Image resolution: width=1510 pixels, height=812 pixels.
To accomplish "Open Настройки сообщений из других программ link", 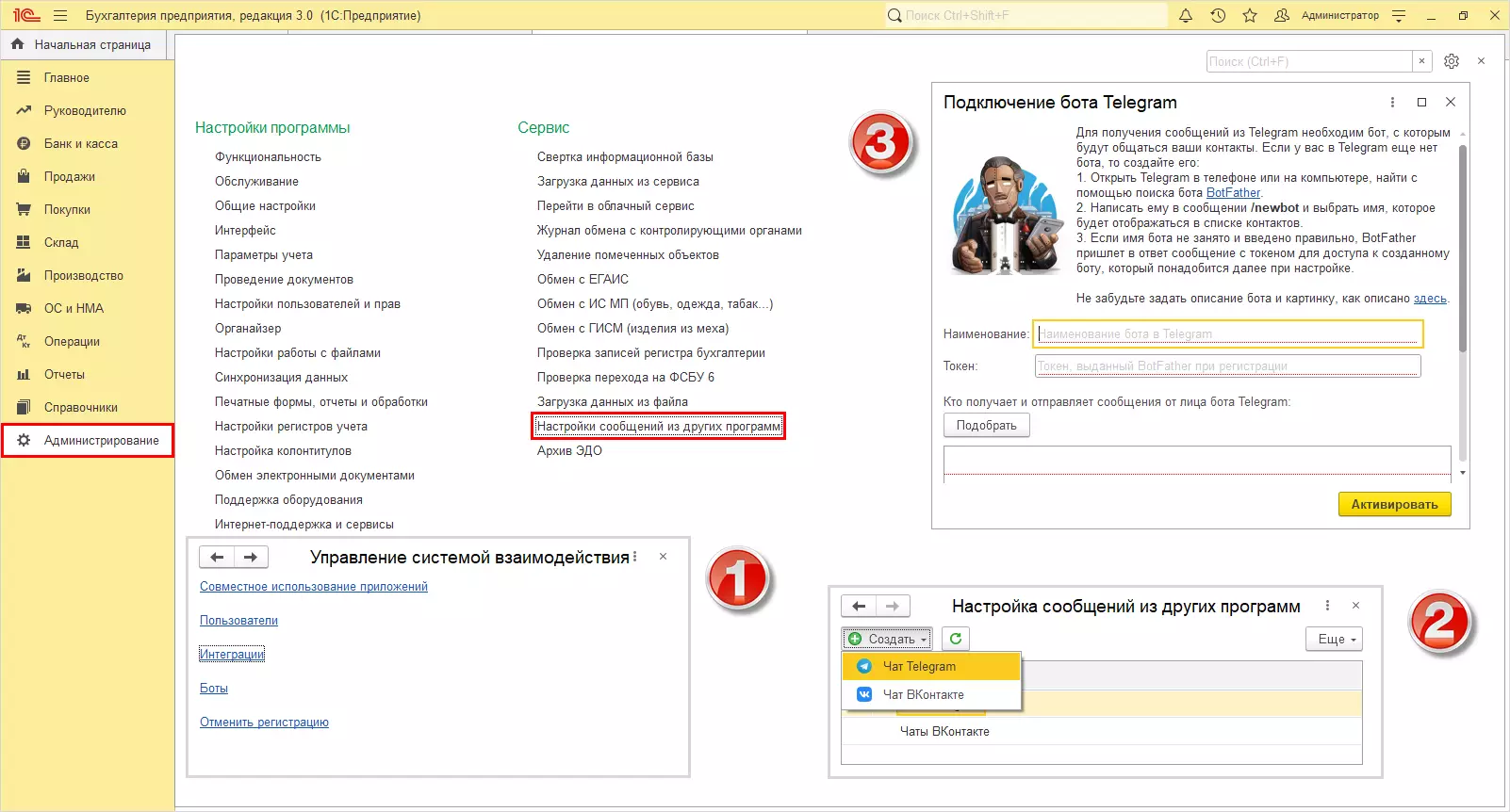I will coord(659,427).
